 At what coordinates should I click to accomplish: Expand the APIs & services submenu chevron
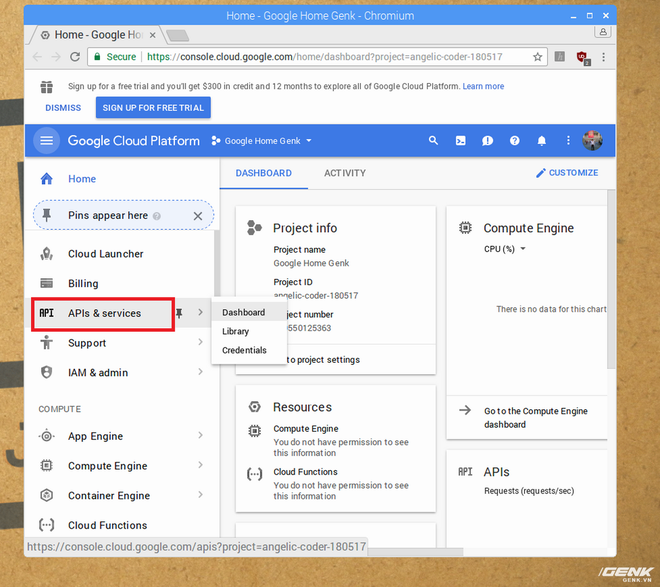[x=201, y=312]
